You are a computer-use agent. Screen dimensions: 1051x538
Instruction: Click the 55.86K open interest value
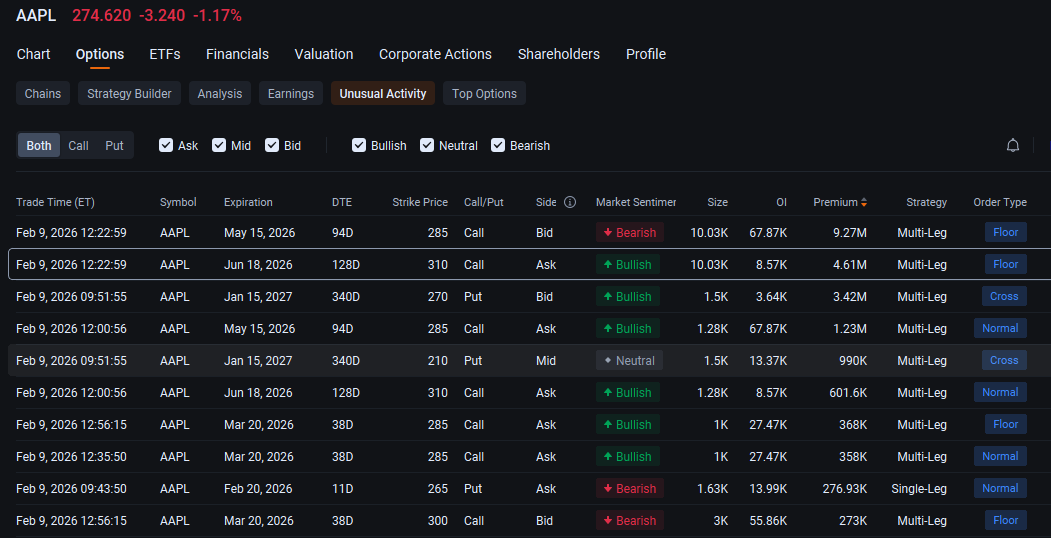pyautogui.click(x=768, y=521)
